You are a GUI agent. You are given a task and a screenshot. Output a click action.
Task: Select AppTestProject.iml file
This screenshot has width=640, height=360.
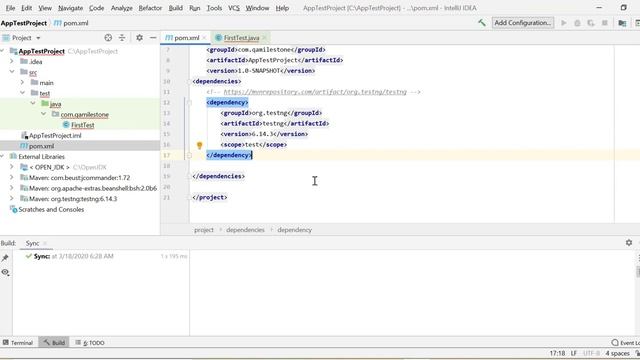[x=55, y=136]
